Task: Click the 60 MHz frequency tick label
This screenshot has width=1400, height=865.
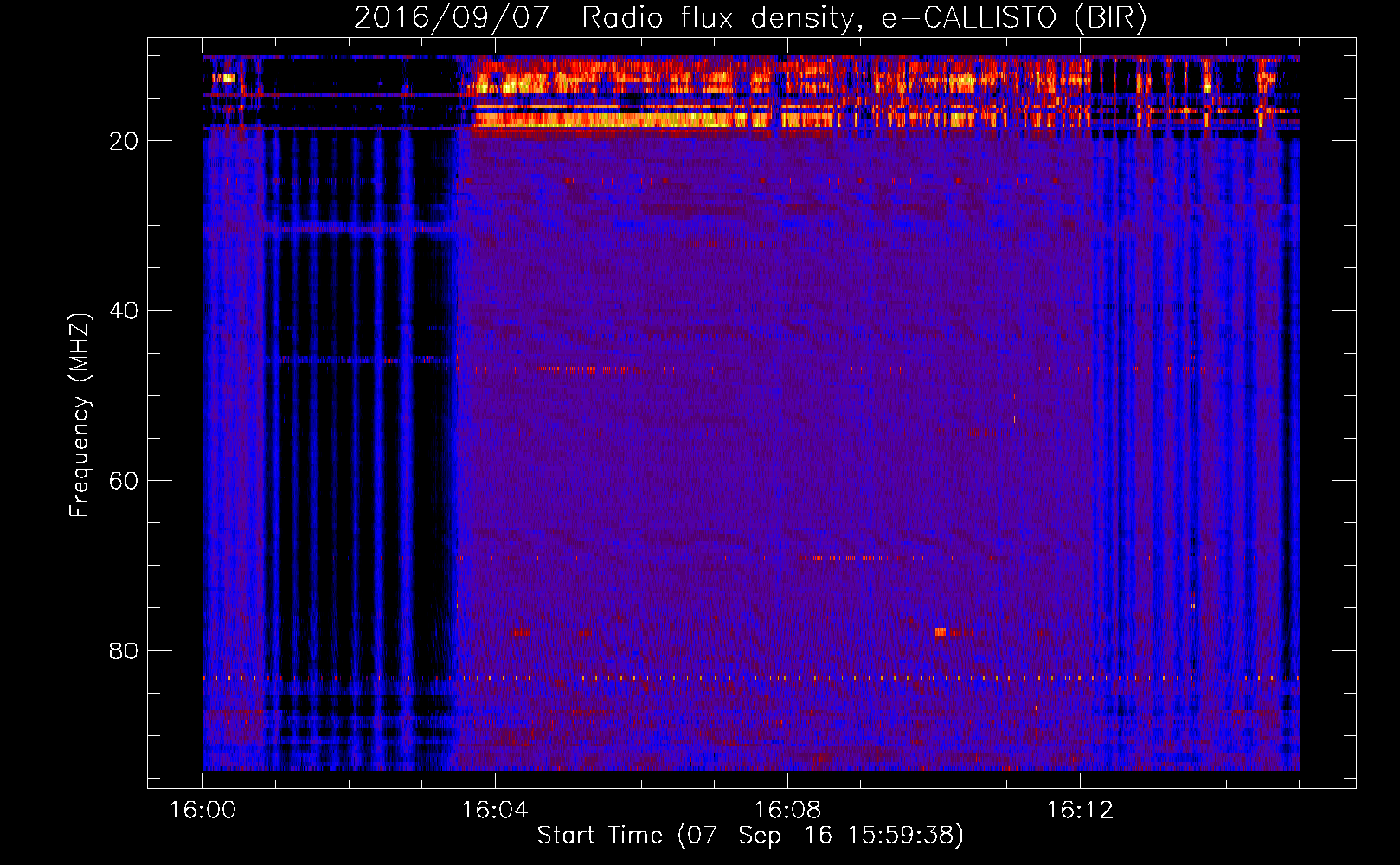Action: 124,482
